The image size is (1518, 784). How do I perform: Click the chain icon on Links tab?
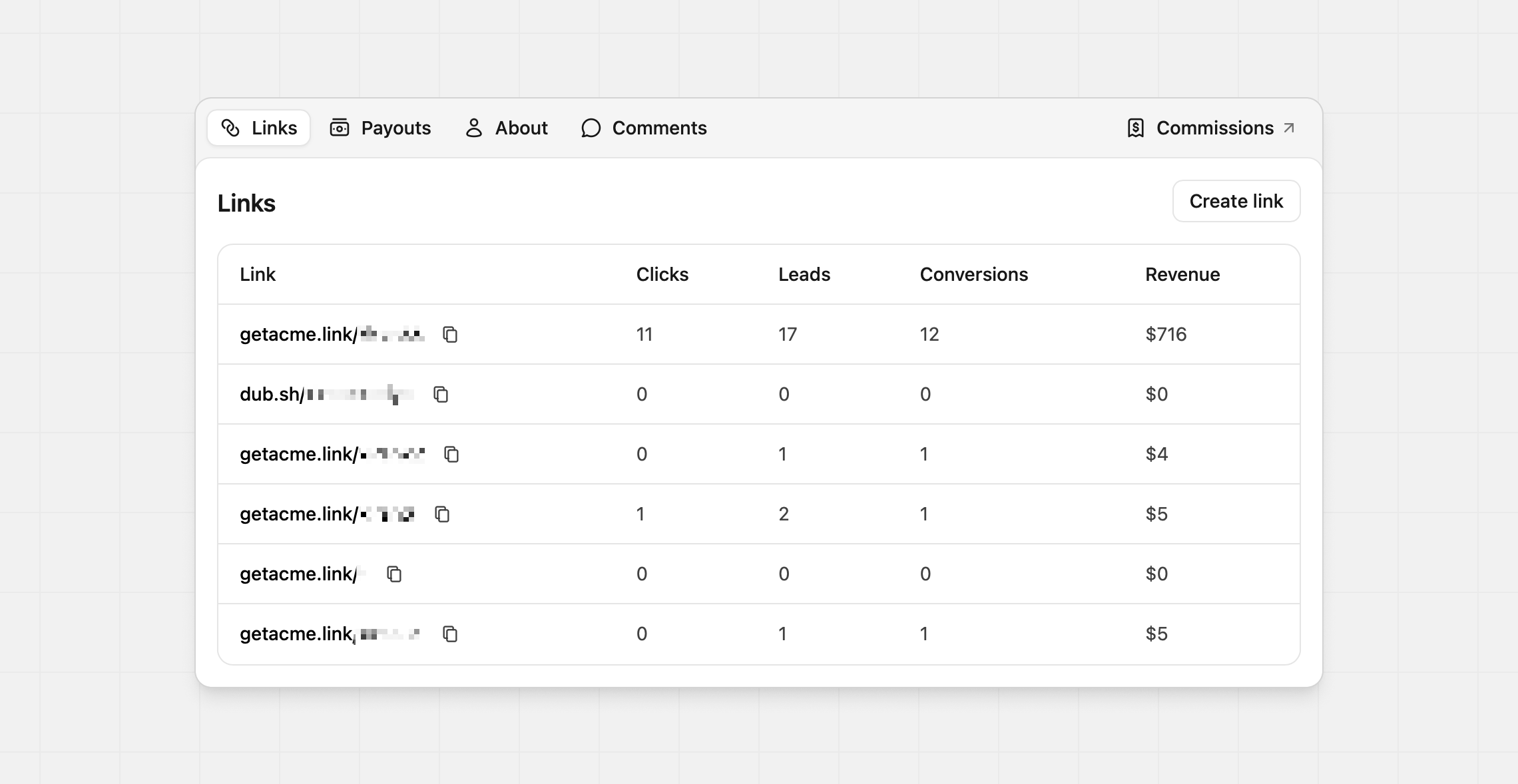coord(230,128)
